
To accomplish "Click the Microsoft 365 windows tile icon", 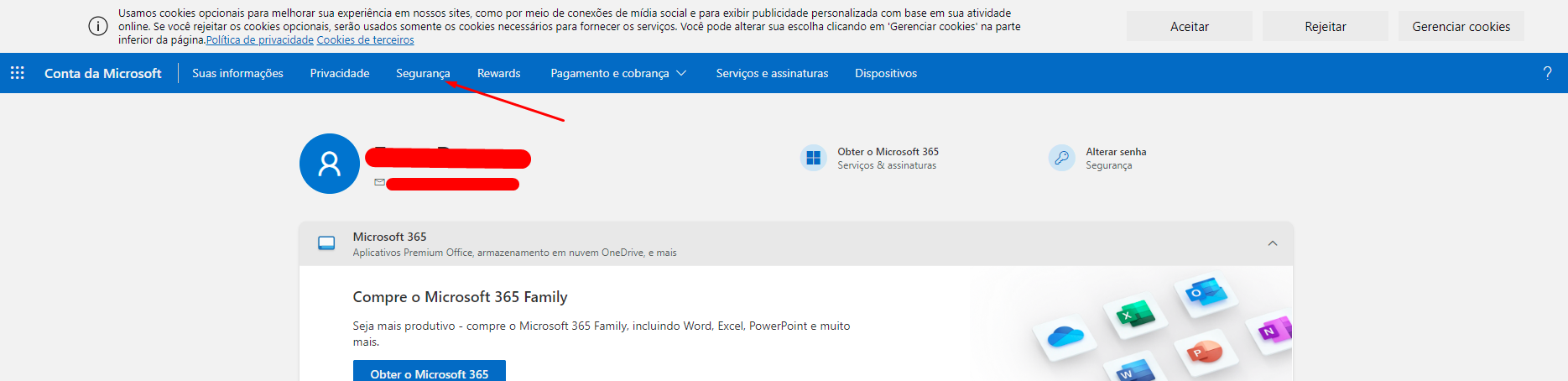I will [813, 158].
